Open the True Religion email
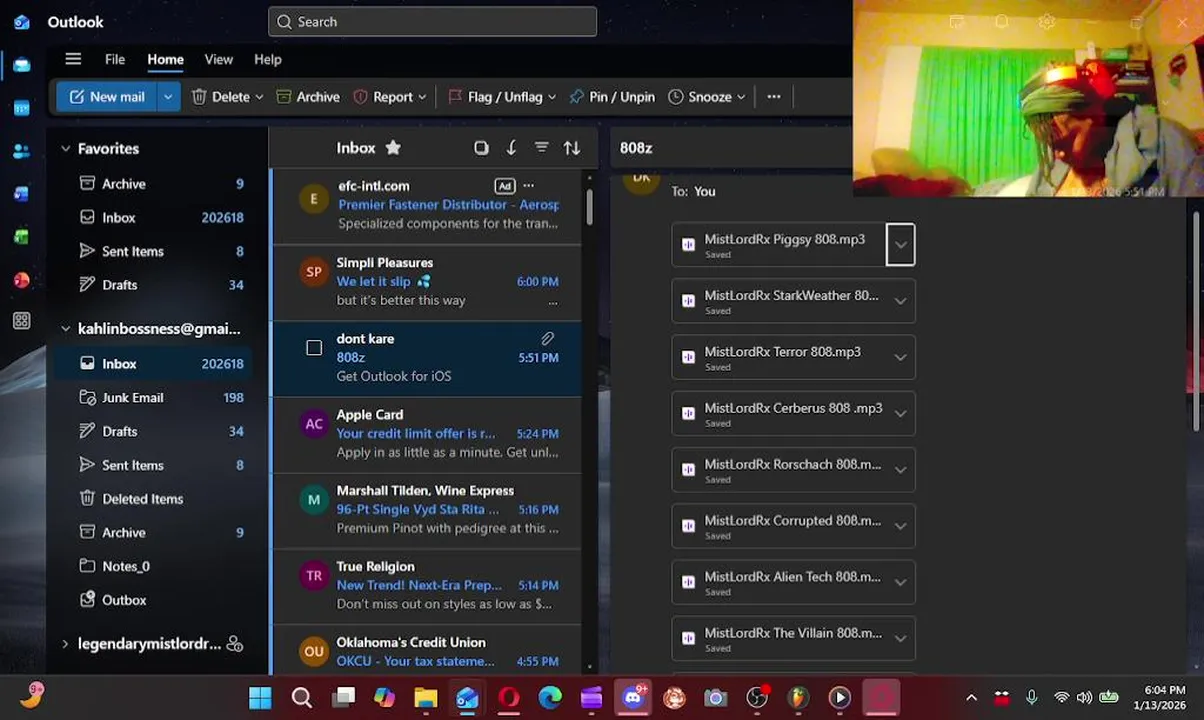Image resolution: width=1204 pixels, height=720 pixels. pyautogui.click(x=427, y=586)
